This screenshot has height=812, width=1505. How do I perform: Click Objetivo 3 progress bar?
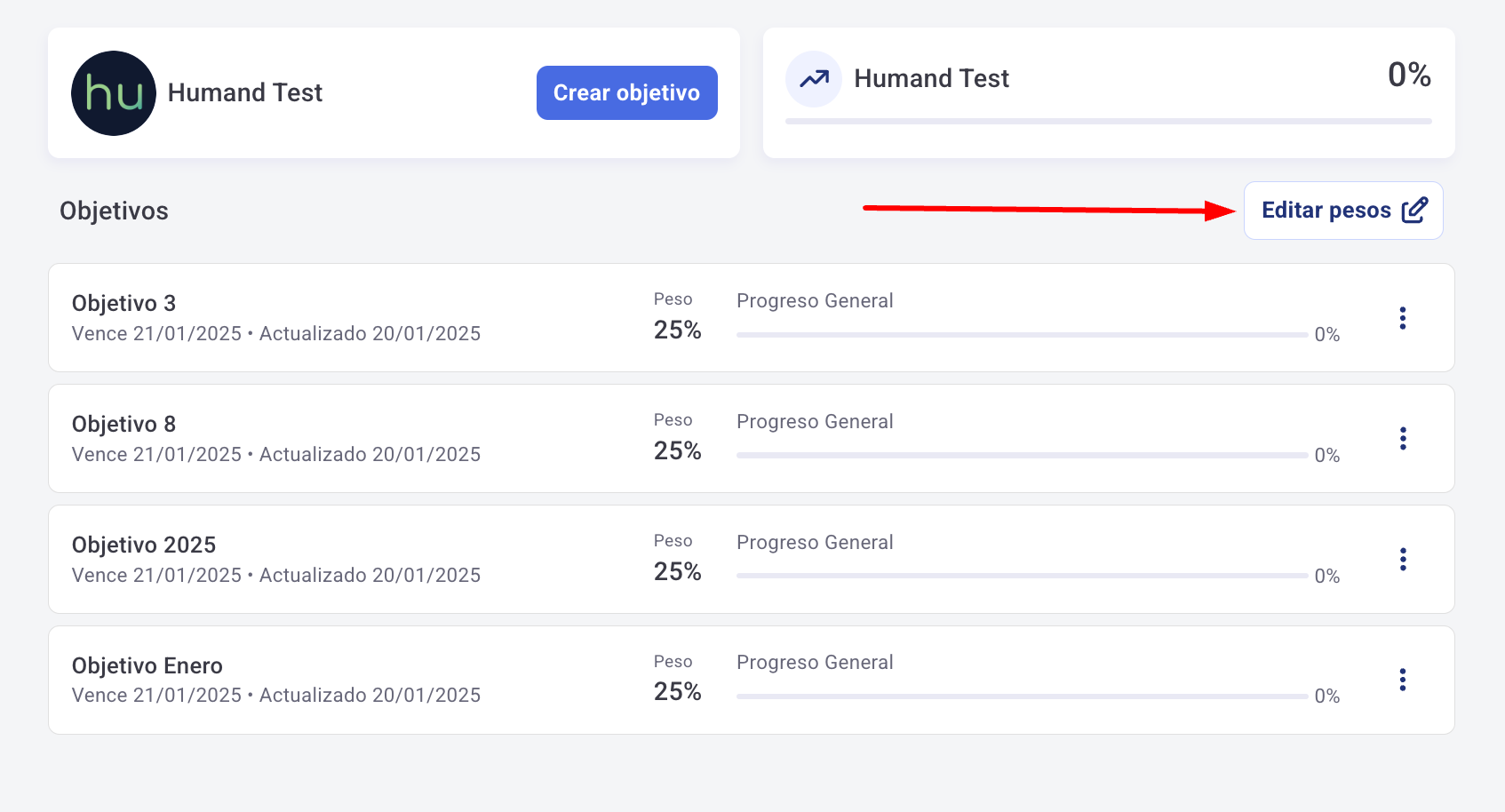tap(1022, 335)
